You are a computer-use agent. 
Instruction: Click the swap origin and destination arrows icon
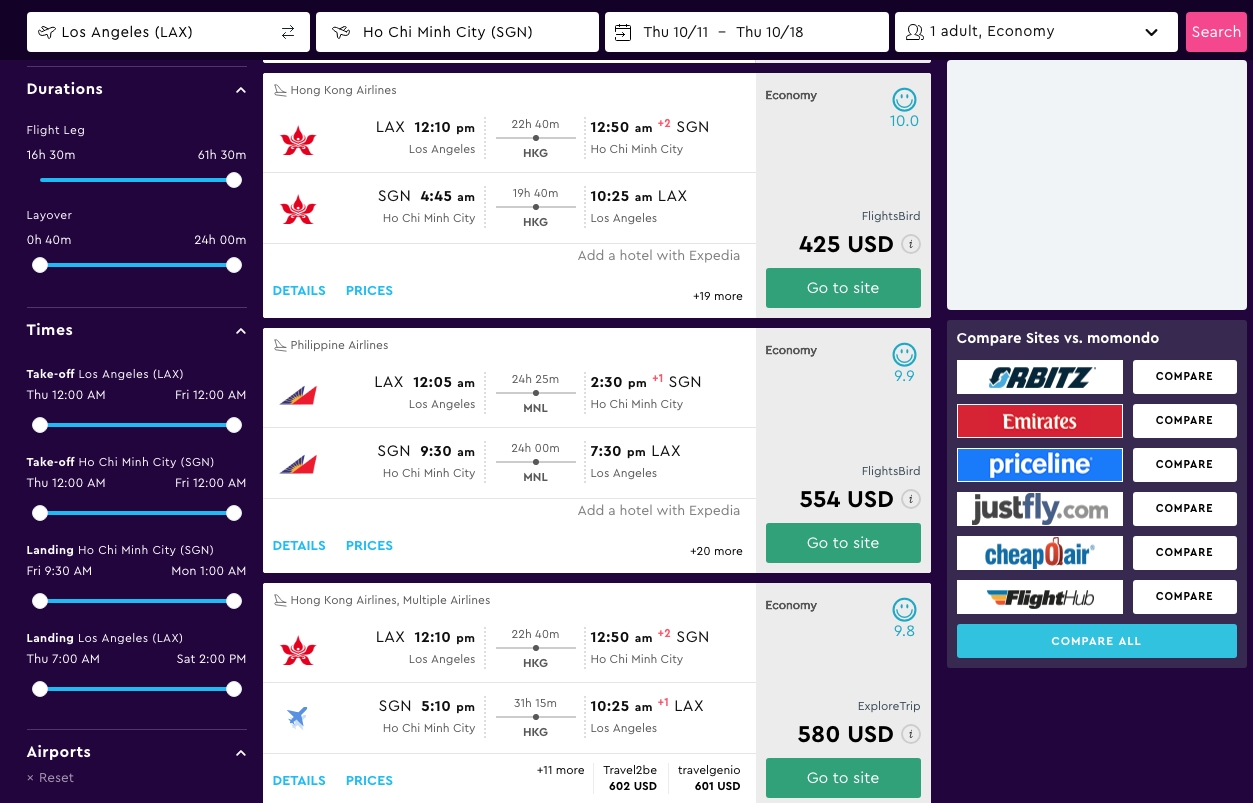coord(288,32)
